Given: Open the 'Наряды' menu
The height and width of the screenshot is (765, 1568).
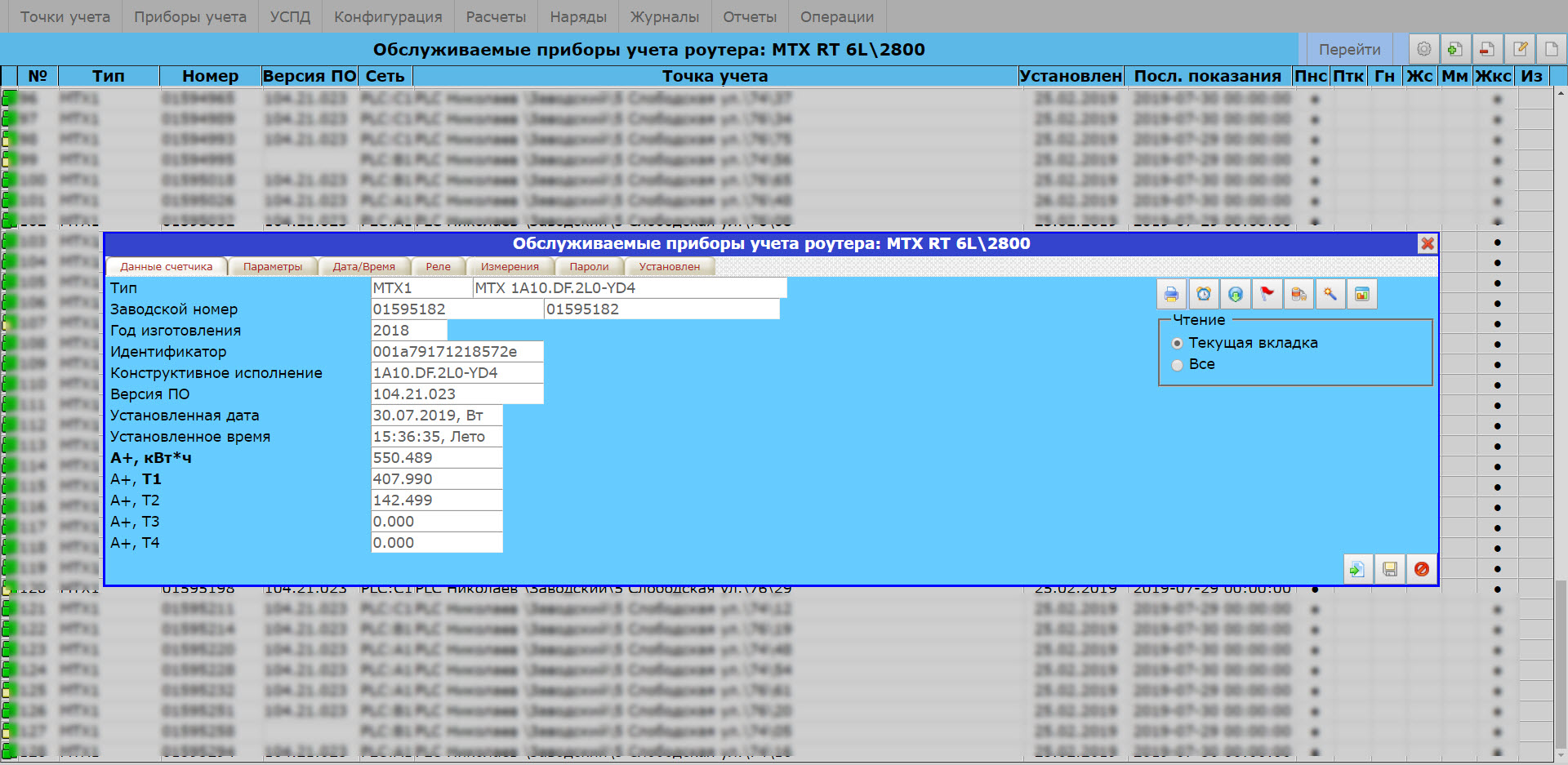Looking at the screenshot, I should [578, 16].
